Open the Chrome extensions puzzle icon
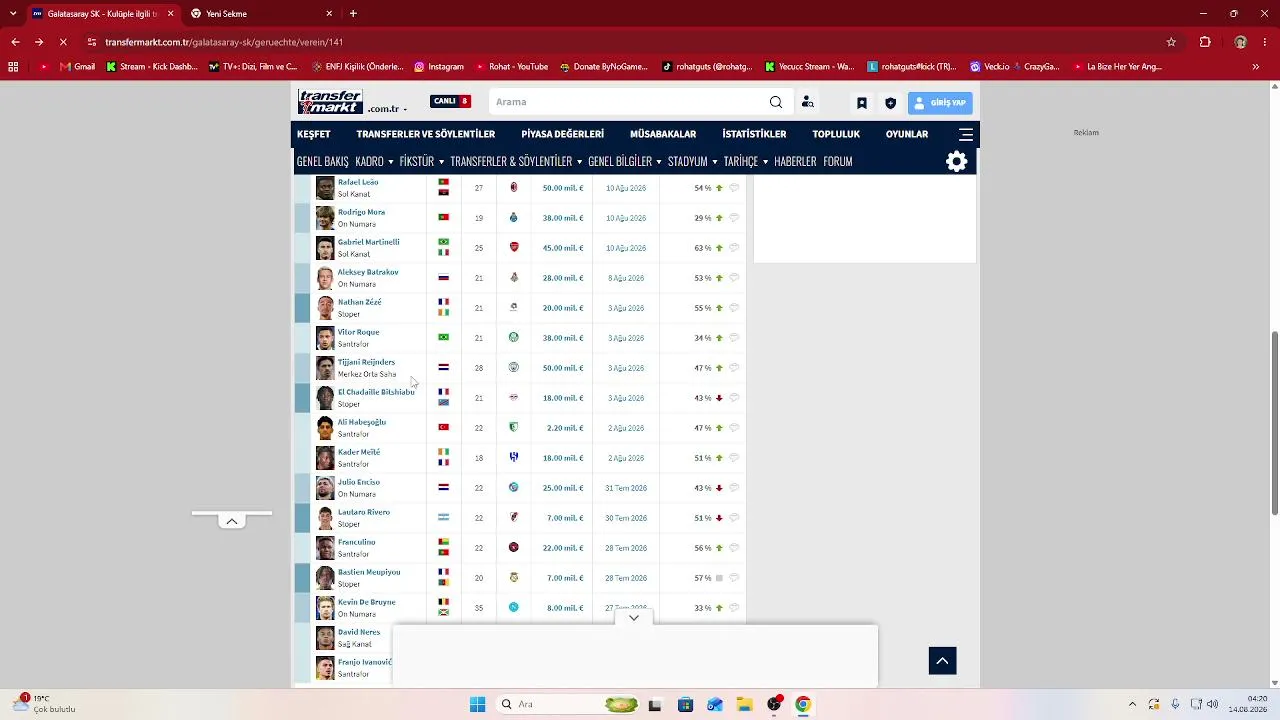Screen dimensions: 1280x720 (1205, 42)
